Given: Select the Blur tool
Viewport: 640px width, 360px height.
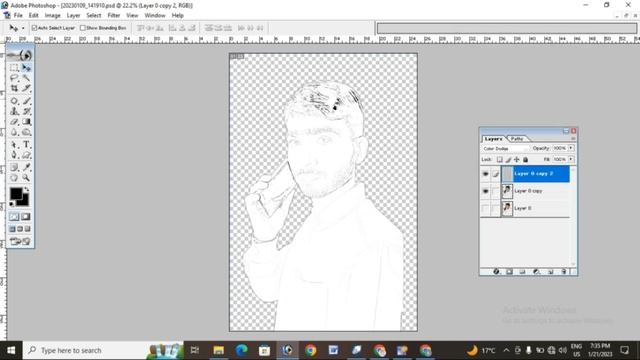Looking at the screenshot, I should point(14,132).
